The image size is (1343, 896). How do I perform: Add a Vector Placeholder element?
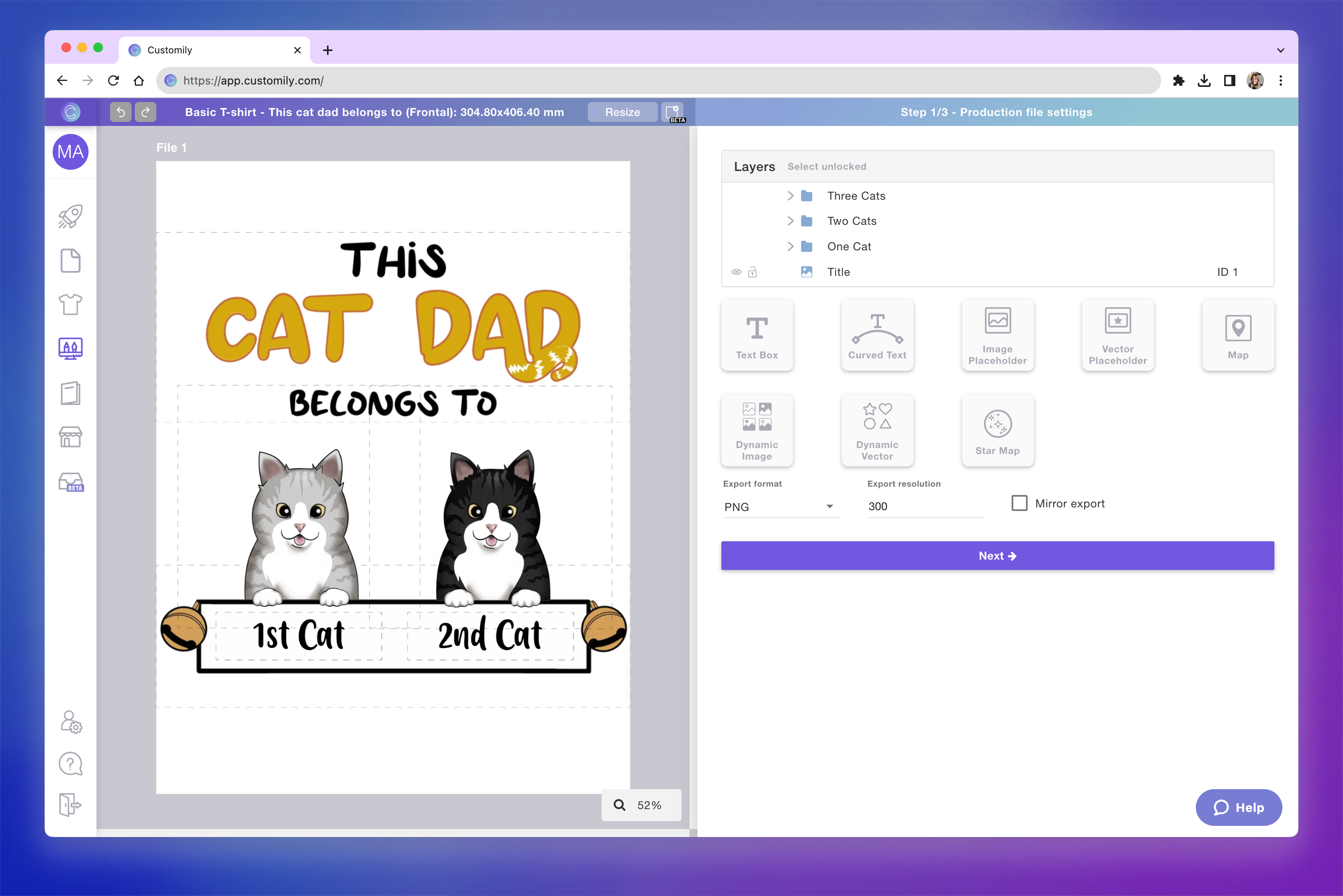point(1117,335)
